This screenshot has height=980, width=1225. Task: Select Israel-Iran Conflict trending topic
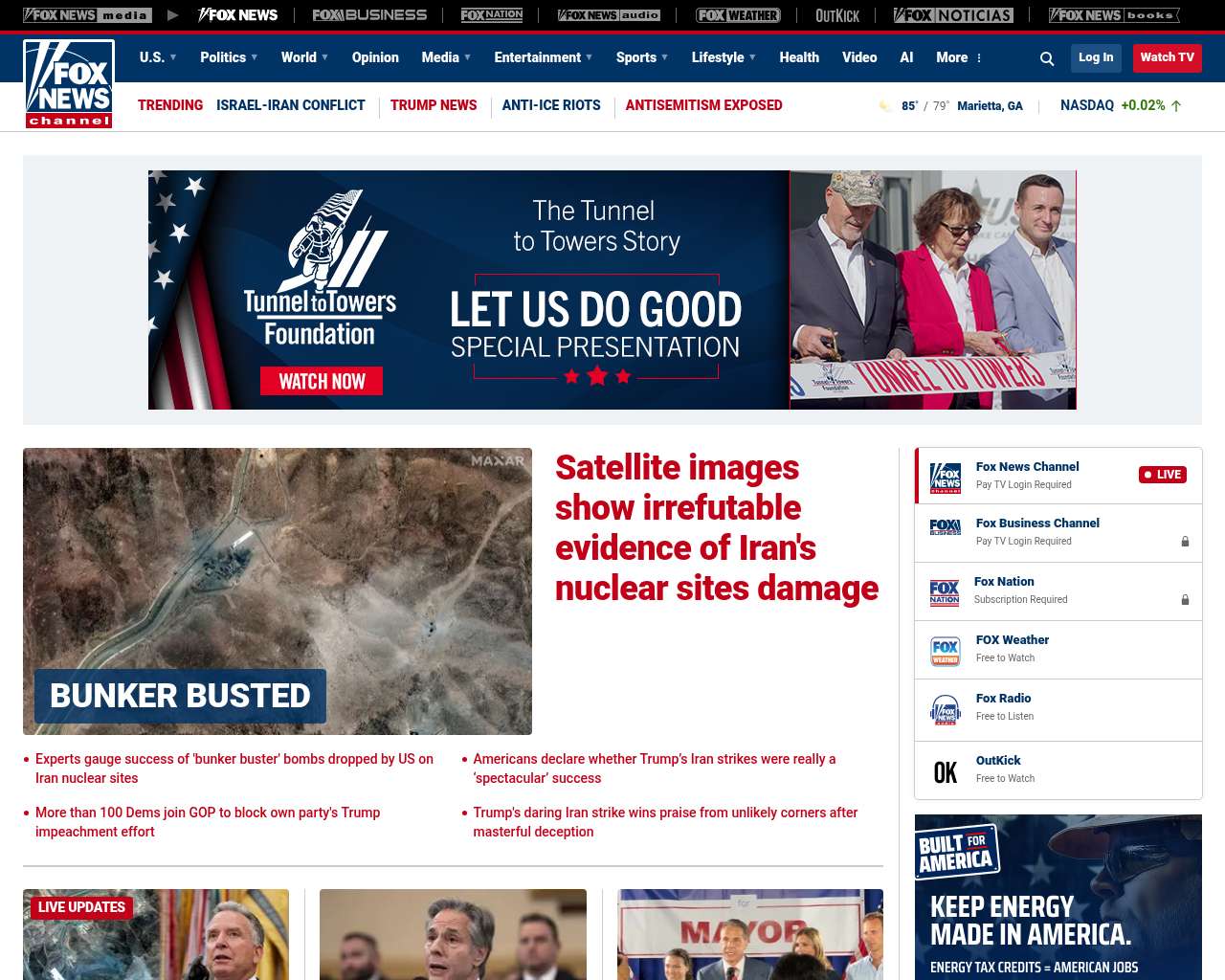tap(291, 105)
